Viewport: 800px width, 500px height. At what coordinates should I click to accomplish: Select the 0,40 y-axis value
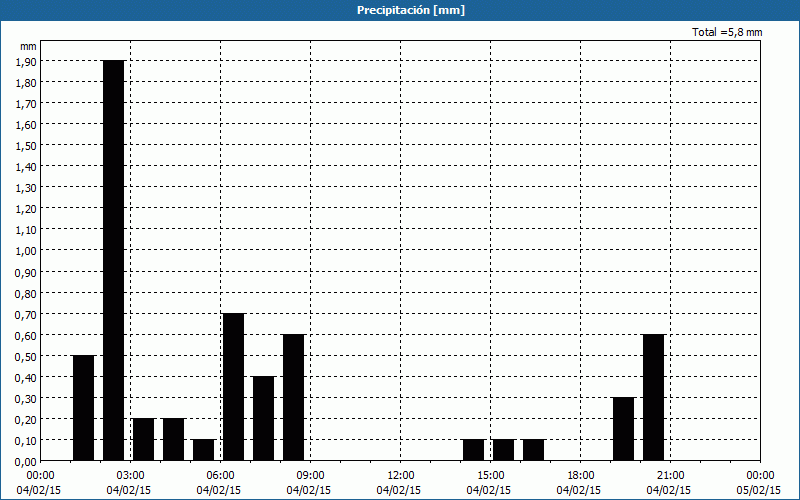coord(26,377)
